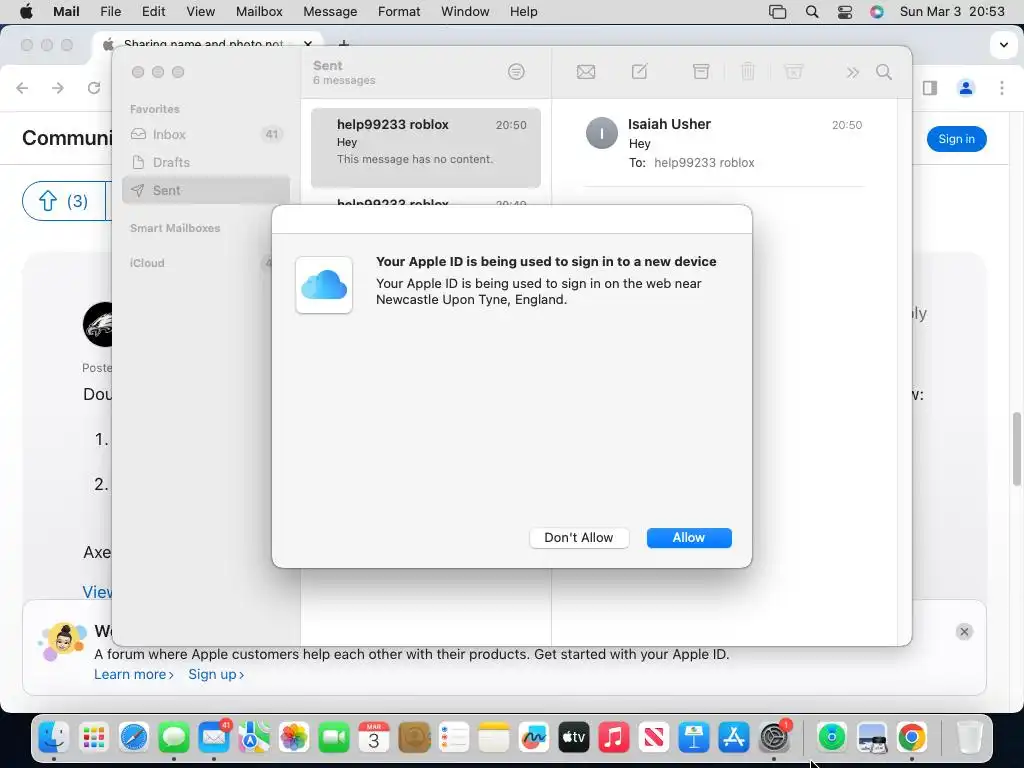Click the date and time in the menu bar
1024x768 pixels.
[x=952, y=12]
